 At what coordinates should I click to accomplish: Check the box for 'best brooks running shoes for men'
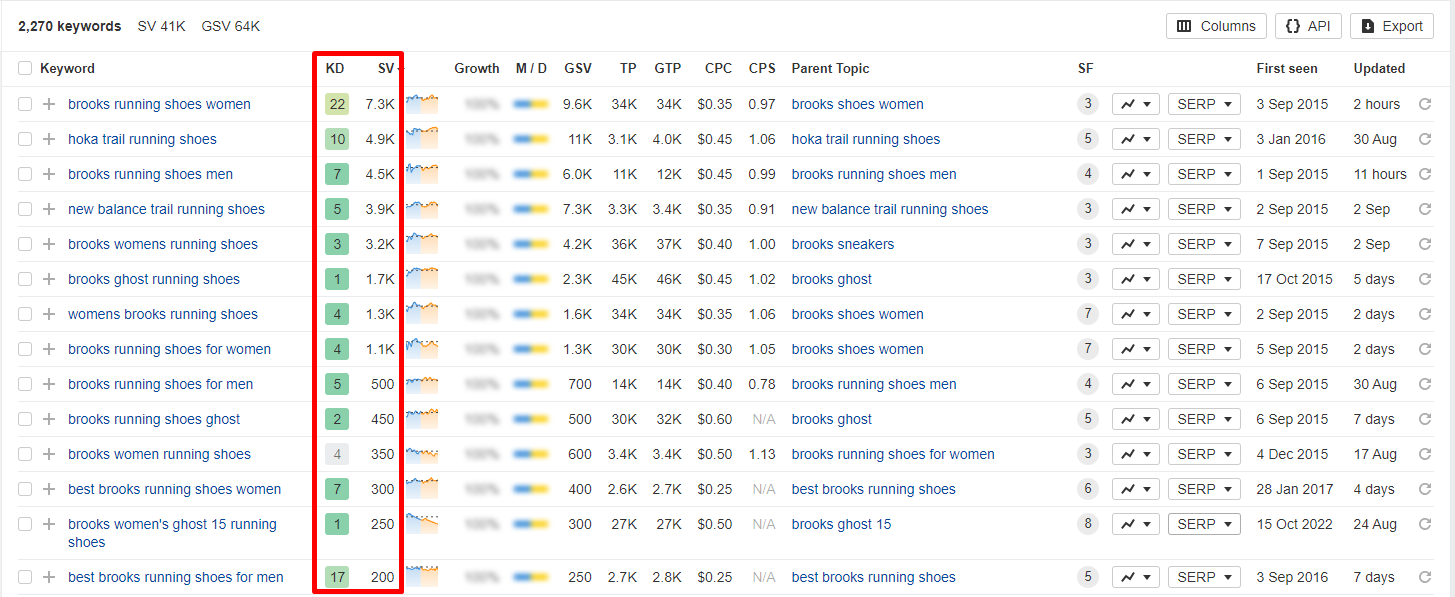point(25,577)
